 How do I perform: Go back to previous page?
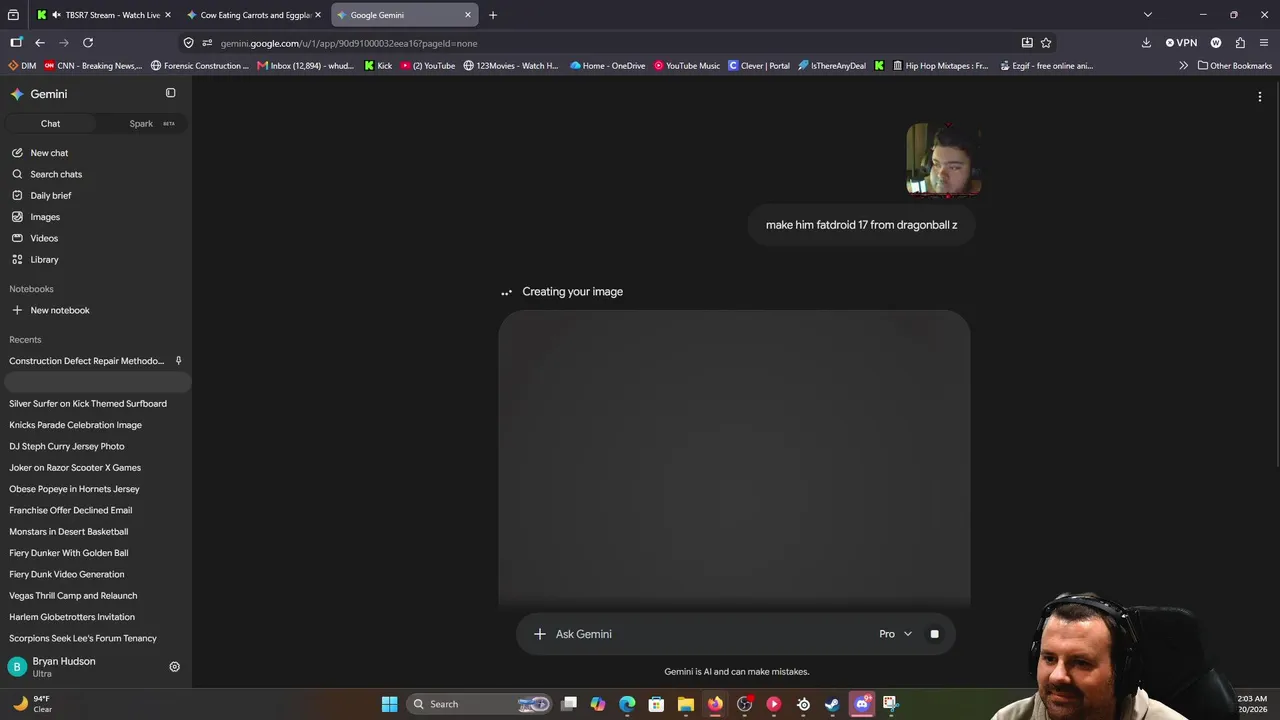tap(40, 43)
